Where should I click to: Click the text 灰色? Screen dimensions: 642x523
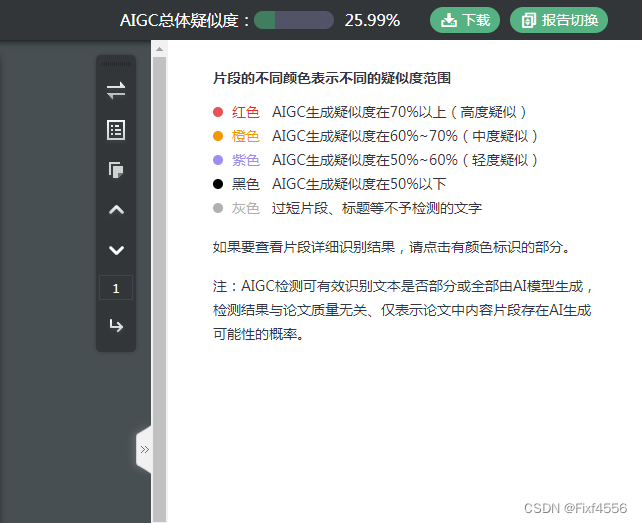tap(246, 208)
